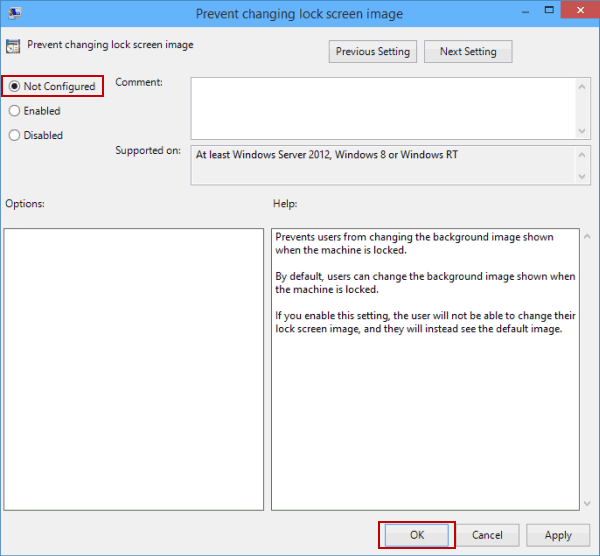Click the Cancel button
Viewport: 600px width, 556px height.
coord(487,535)
